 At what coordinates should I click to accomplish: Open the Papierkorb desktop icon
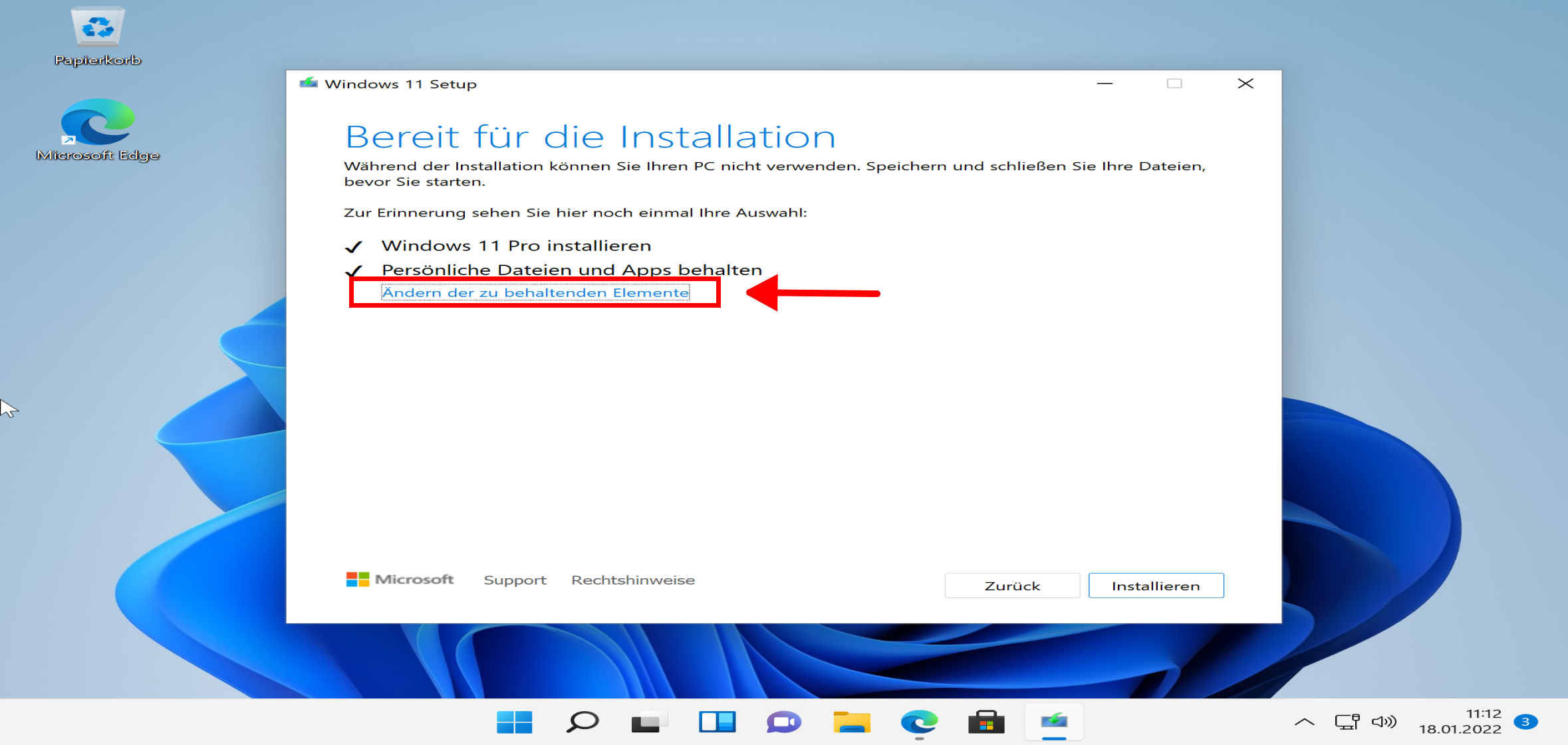[98, 37]
